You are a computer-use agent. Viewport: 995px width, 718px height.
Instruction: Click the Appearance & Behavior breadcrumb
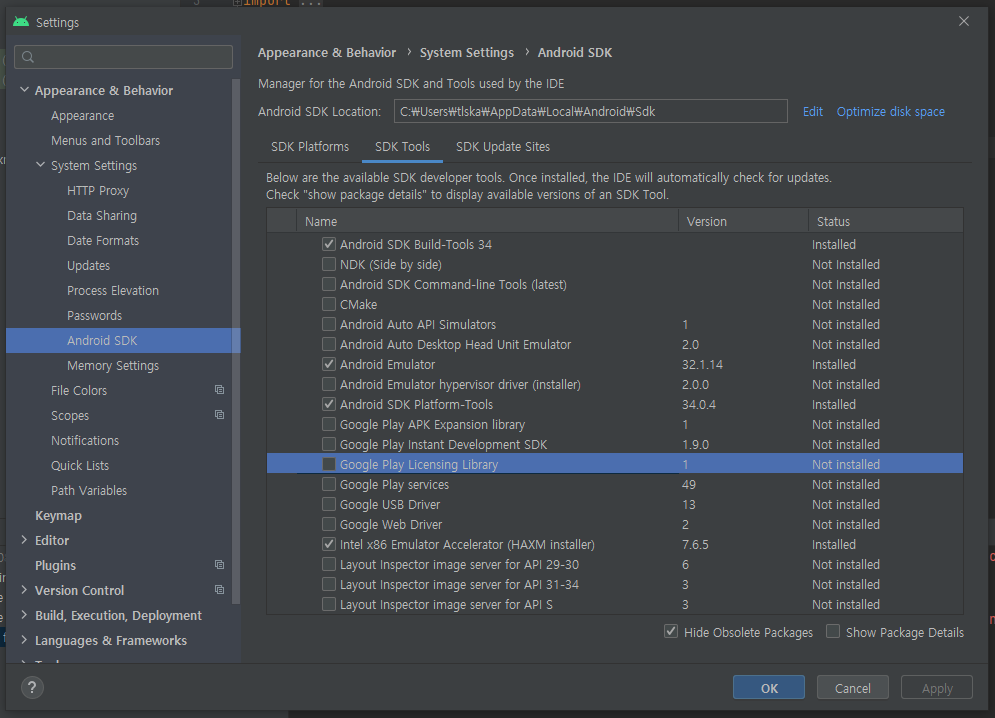327,53
